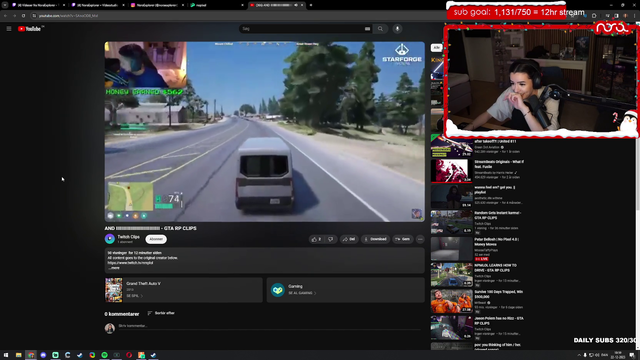The height and width of the screenshot is (360, 640).
Task: Expand description with ...more
Action: pos(114,268)
